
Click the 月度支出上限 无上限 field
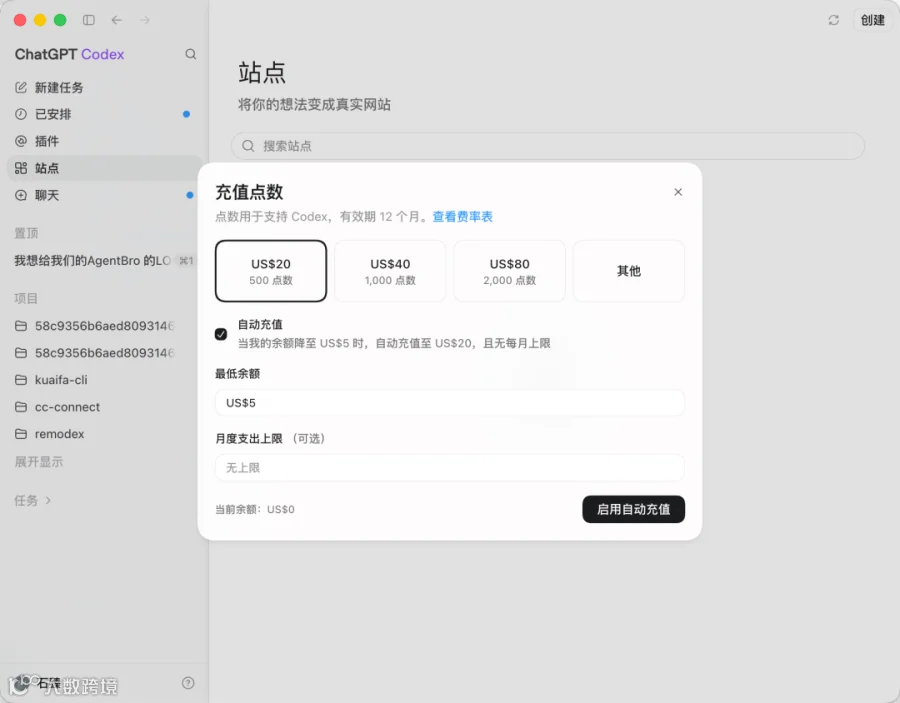click(450, 468)
